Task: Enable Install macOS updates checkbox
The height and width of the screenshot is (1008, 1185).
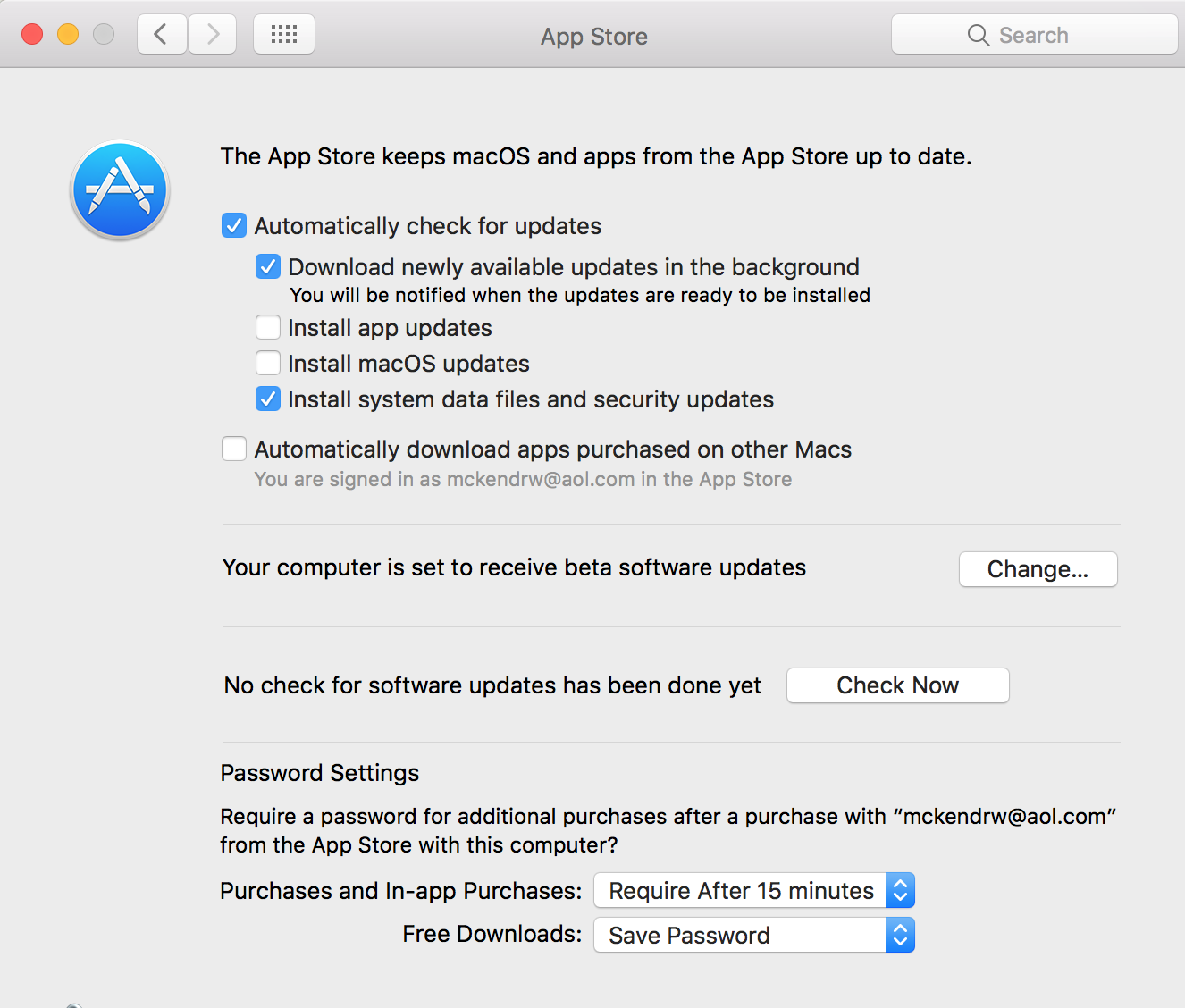Action: [268, 363]
